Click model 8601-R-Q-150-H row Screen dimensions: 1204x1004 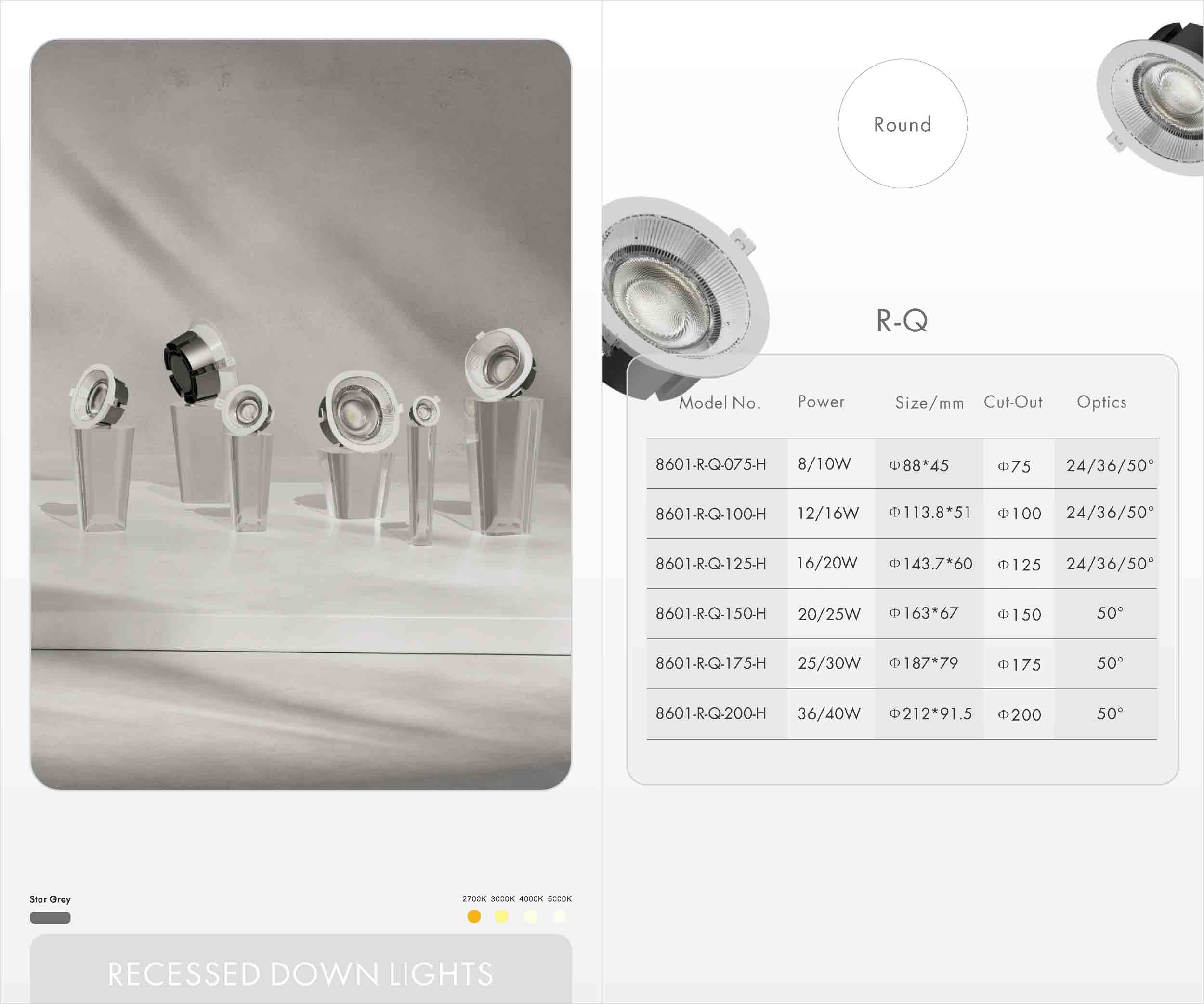click(x=710, y=614)
